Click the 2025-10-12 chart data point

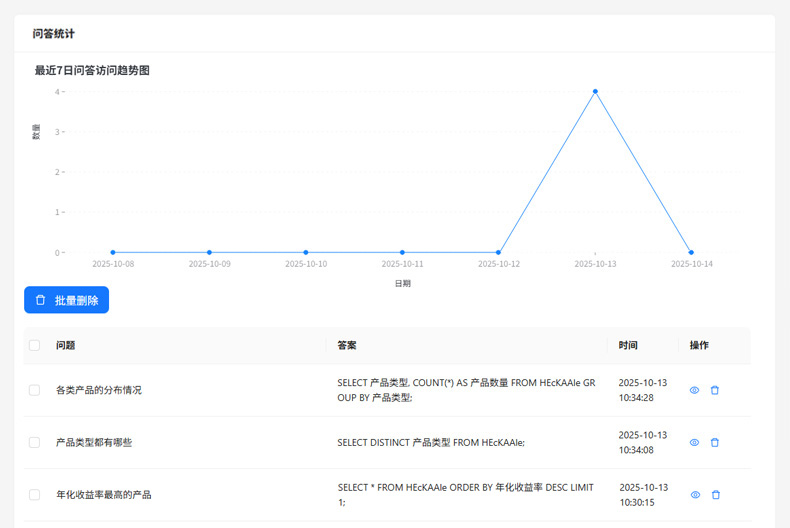pos(499,252)
